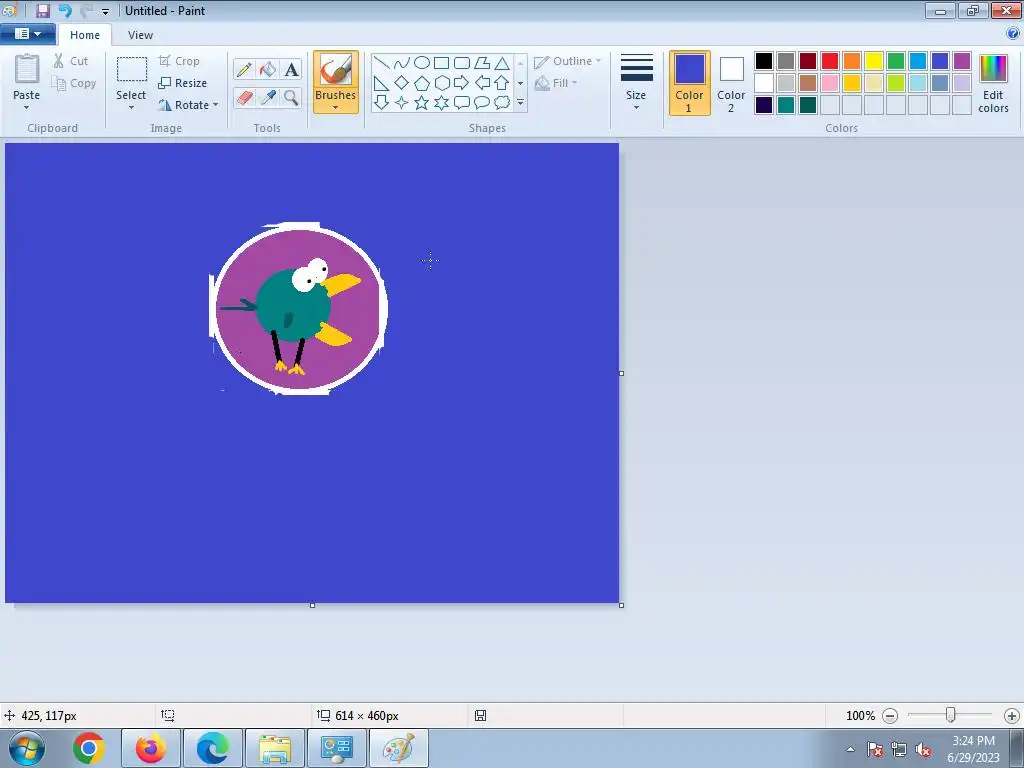The height and width of the screenshot is (768, 1024).
Task: Open the Fill dropdown
Action: 556,83
